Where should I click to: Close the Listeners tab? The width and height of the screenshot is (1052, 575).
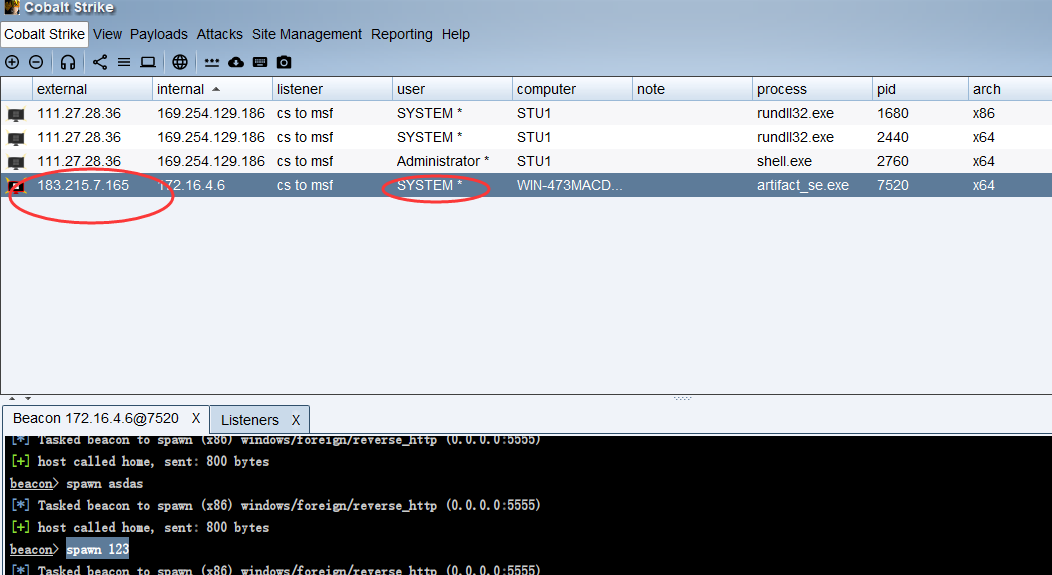[295, 420]
